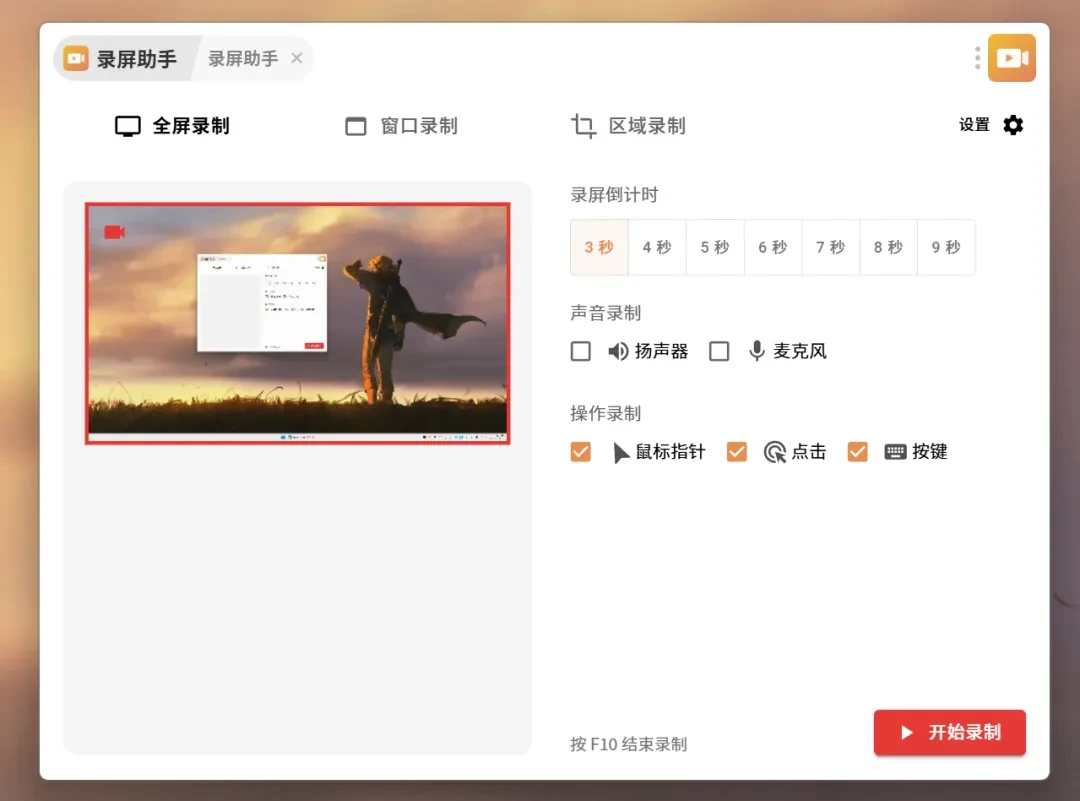Click the microphone icon next to 麦克风
This screenshot has height=801, width=1080.
point(757,351)
